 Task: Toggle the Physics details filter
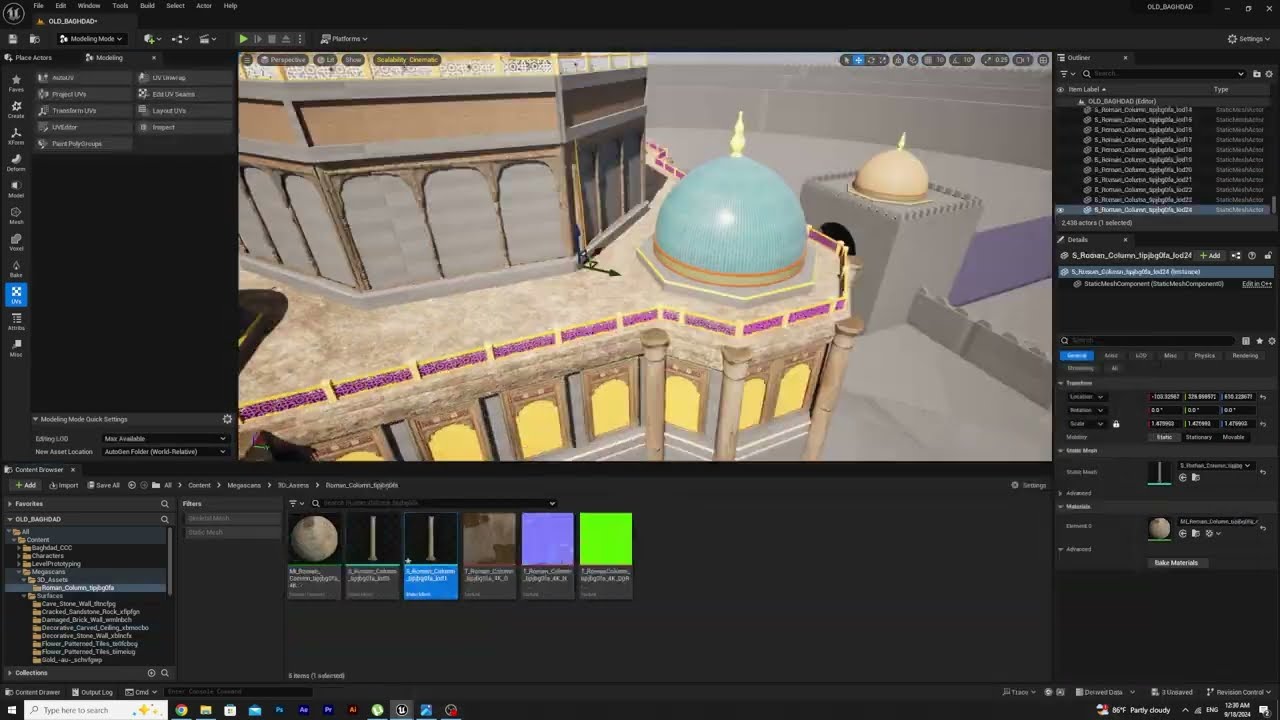tap(1204, 355)
